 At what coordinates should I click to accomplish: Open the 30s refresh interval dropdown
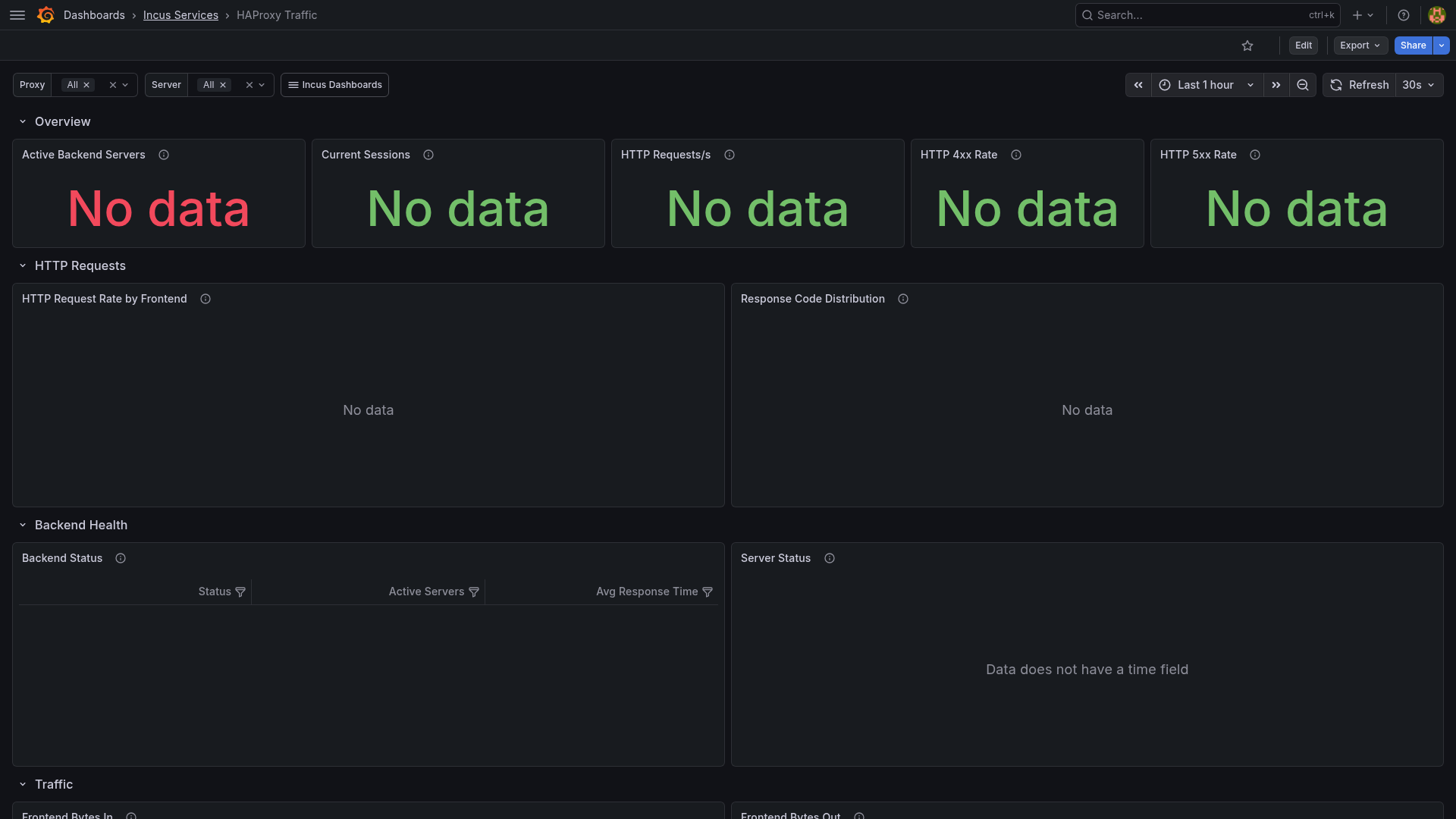[x=1419, y=85]
